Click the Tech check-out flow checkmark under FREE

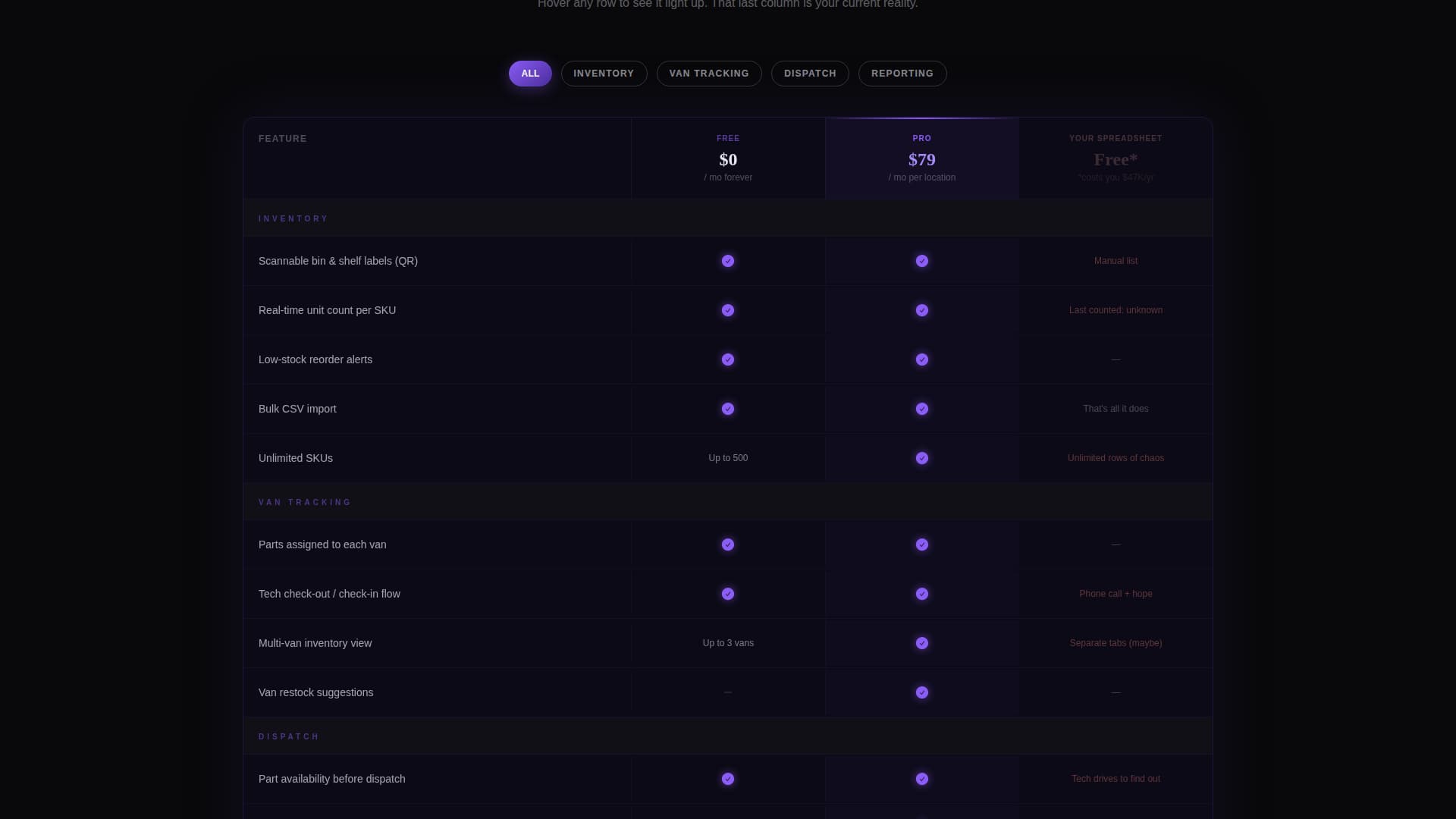click(x=728, y=595)
